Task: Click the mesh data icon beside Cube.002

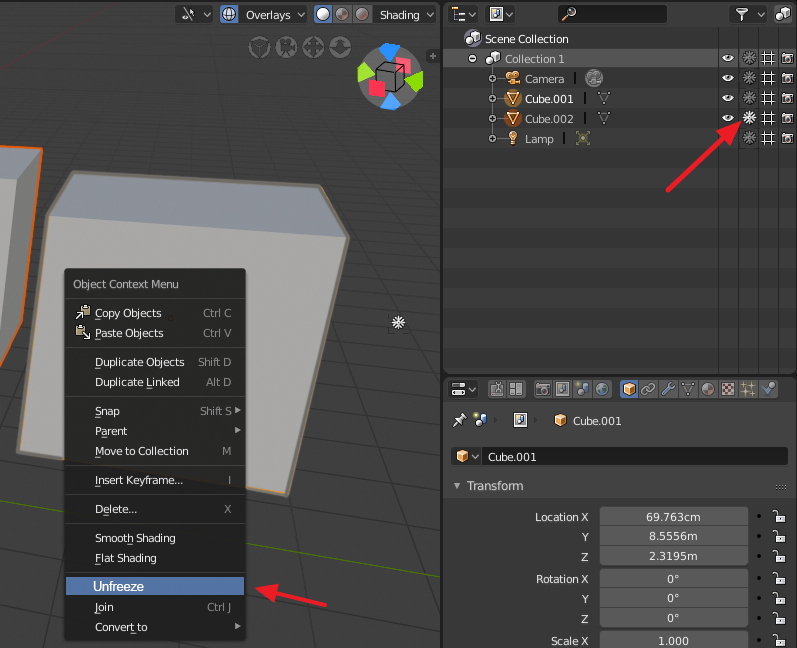Action: tap(604, 118)
